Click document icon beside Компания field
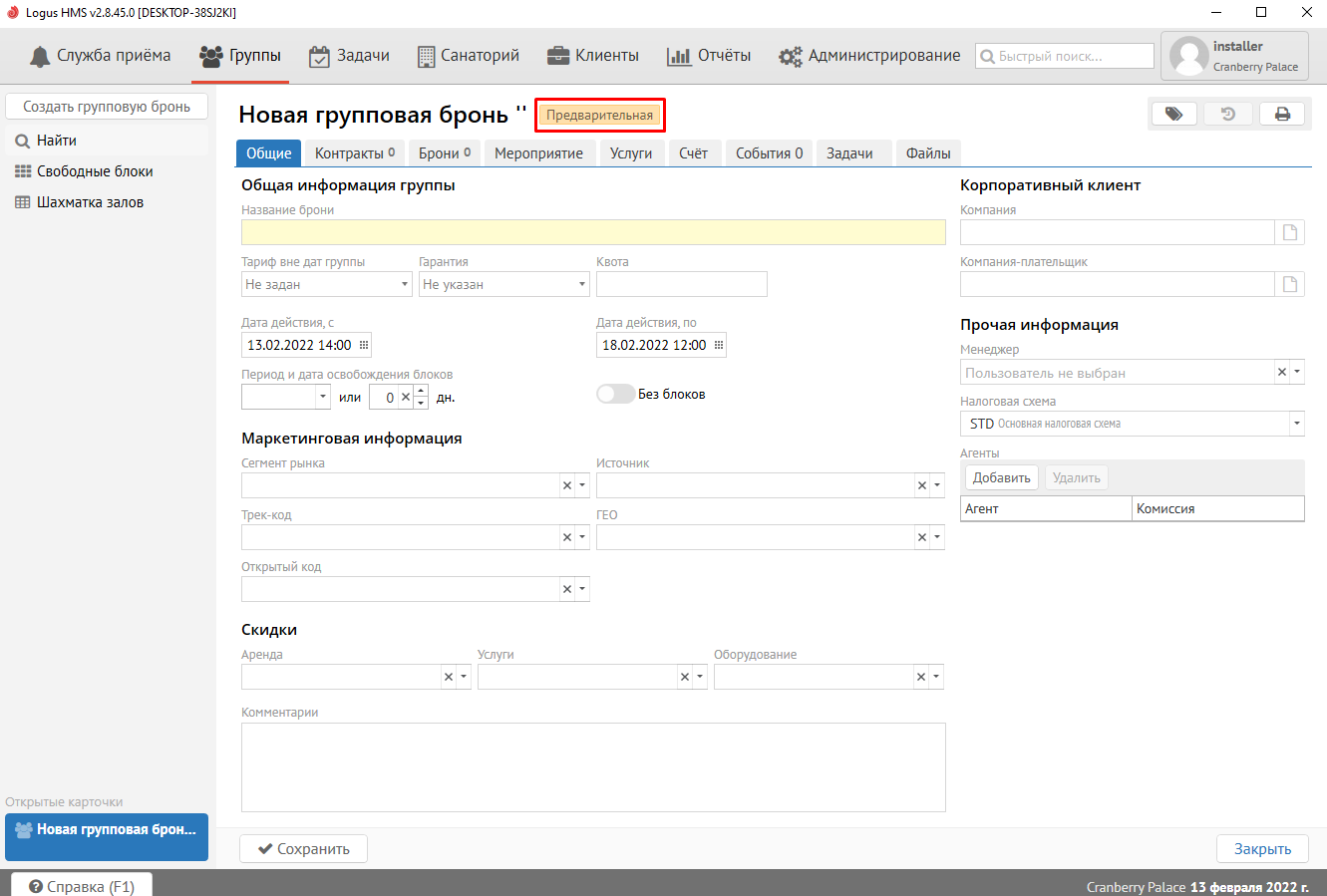The image size is (1327, 896). [1289, 232]
